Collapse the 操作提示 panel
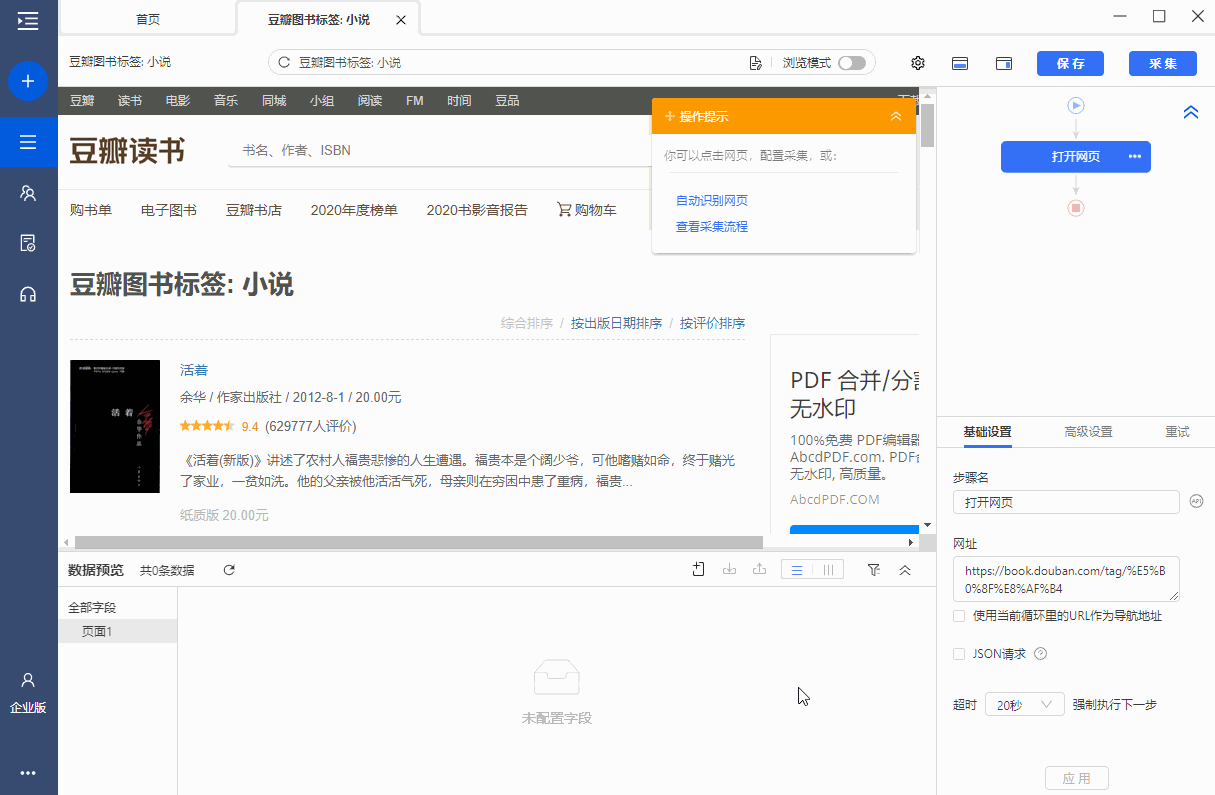Screen dimensions: 1215x795 [896, 116]
